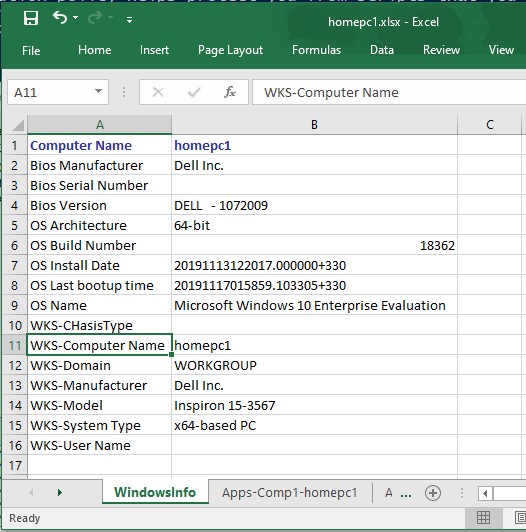Screen dimensions: 526x532
Task: Click the horizontal scrollbar left arrow
Action: point(485,493)
